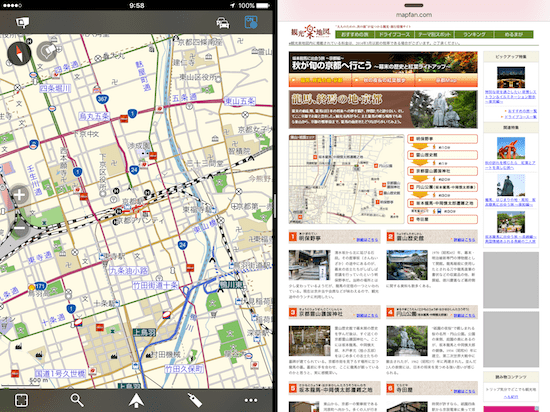Toggle the blue split-view icon in top bar
Image resolution: width=550 pixels, height=412 pixels.
click(x=251, y=22)
